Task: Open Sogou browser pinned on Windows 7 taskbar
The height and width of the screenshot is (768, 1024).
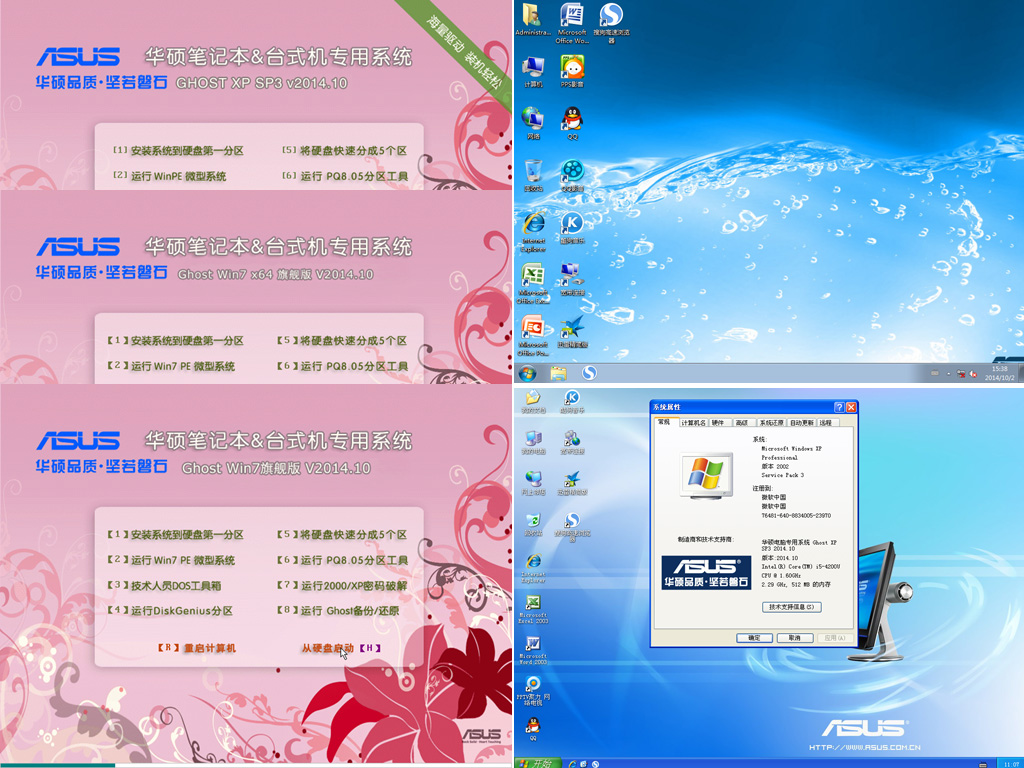Action: pyautogui.click(x=589, y=373)
